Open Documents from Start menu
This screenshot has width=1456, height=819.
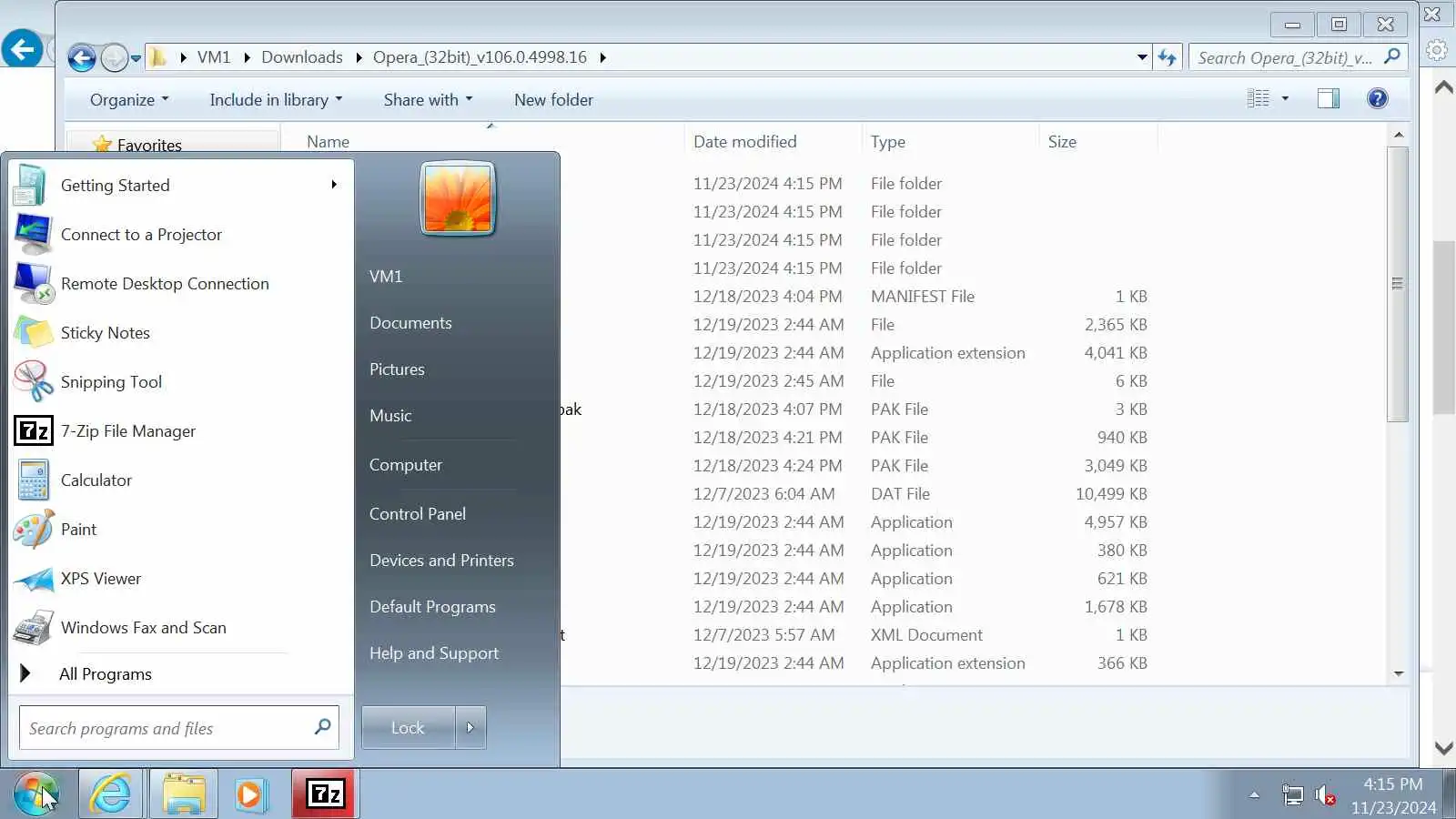point(410,323)
